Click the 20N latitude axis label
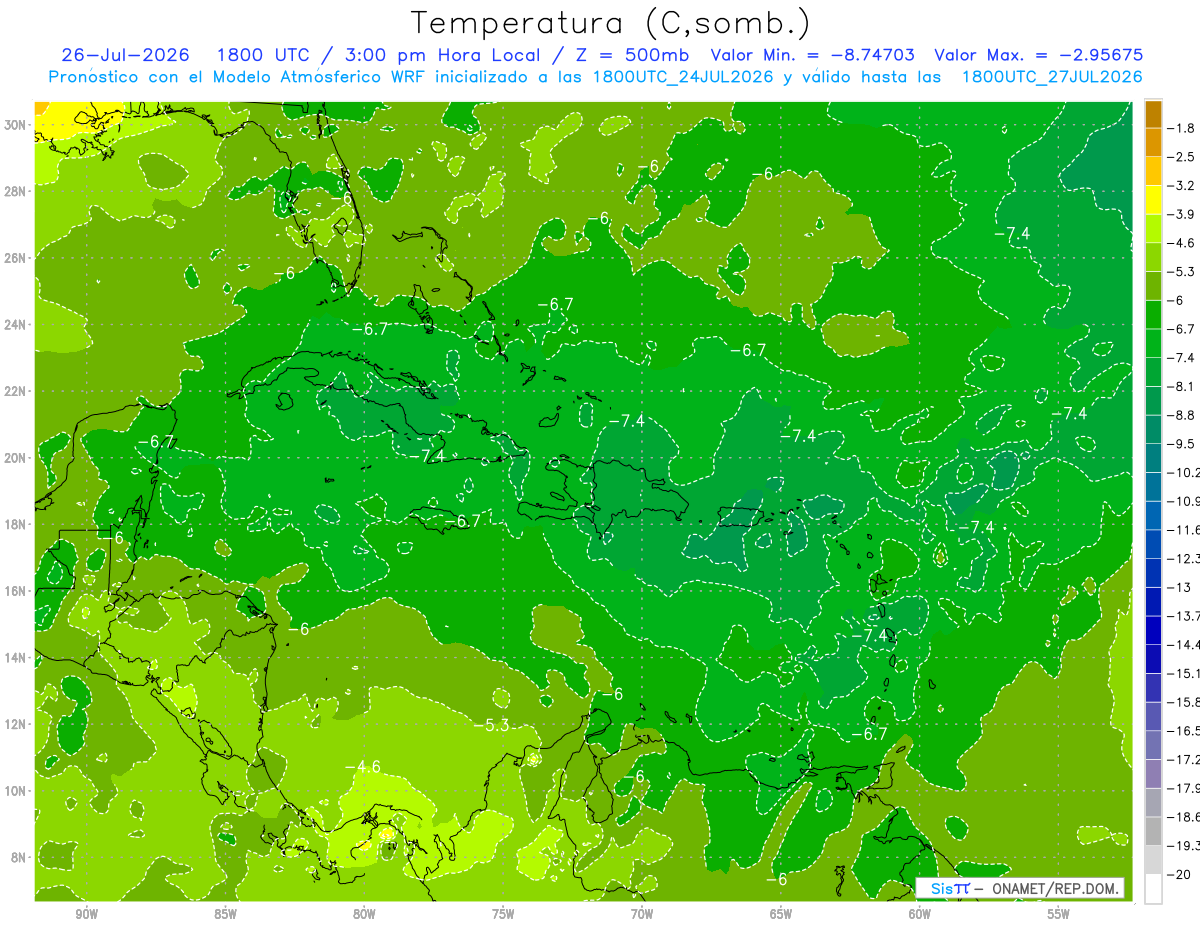 click(x=15, y=458)
